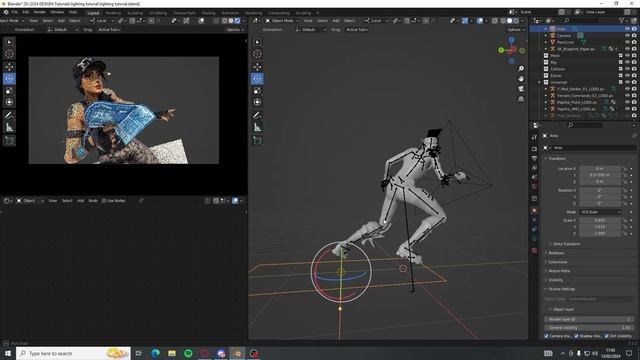This screenshot has height=360, width=640.
Task: Click the Location Y value field
Action: [x=600, y=175]
